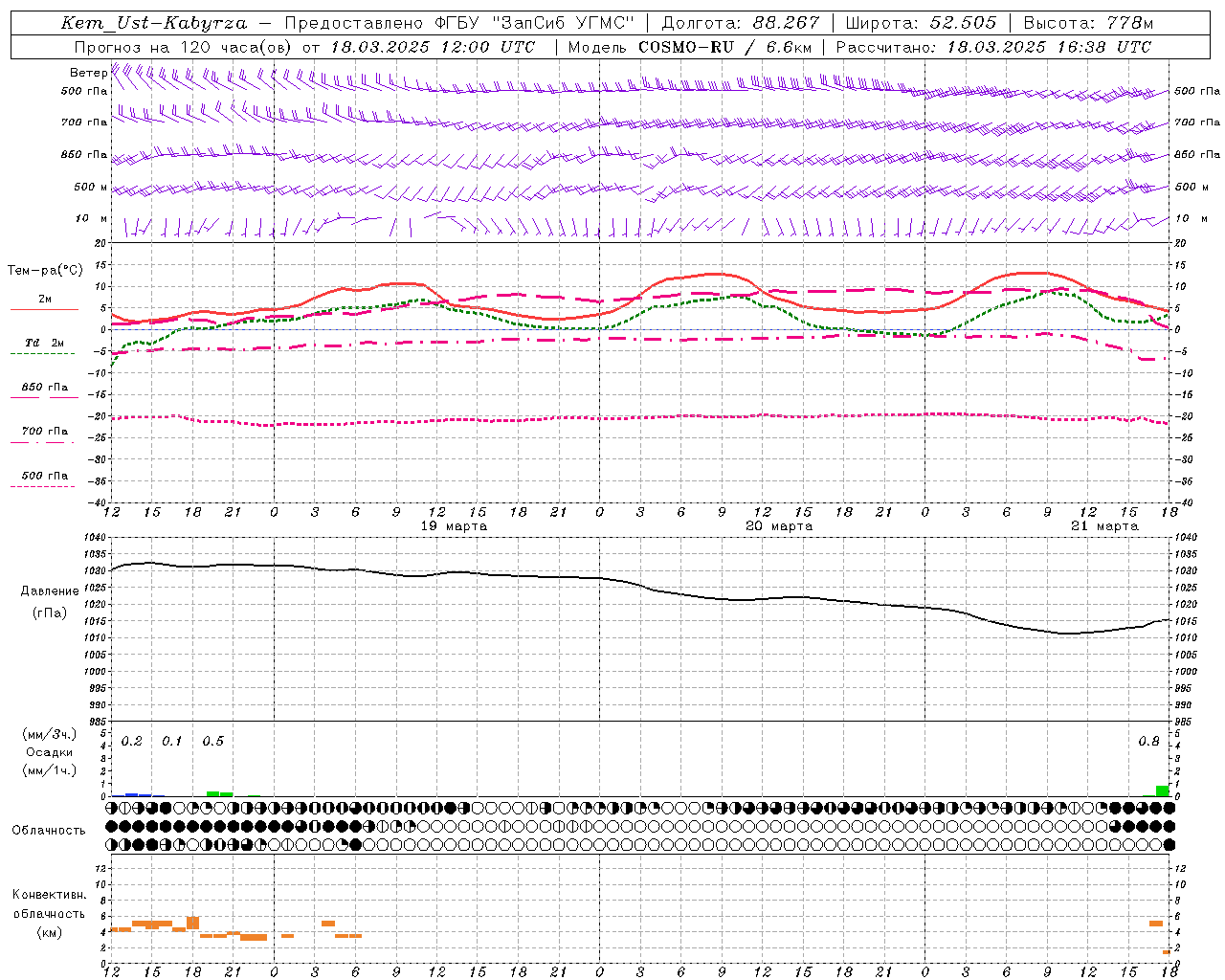The image size is (1225, 980).
Task: Click the 'Высота: 778м' header field
Action: (1088, 23)
